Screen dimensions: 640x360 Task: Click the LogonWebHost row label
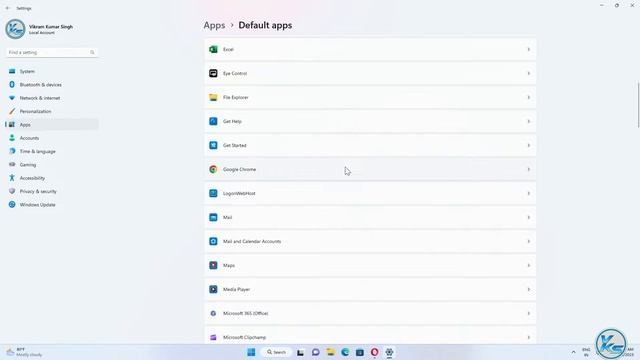239,193
